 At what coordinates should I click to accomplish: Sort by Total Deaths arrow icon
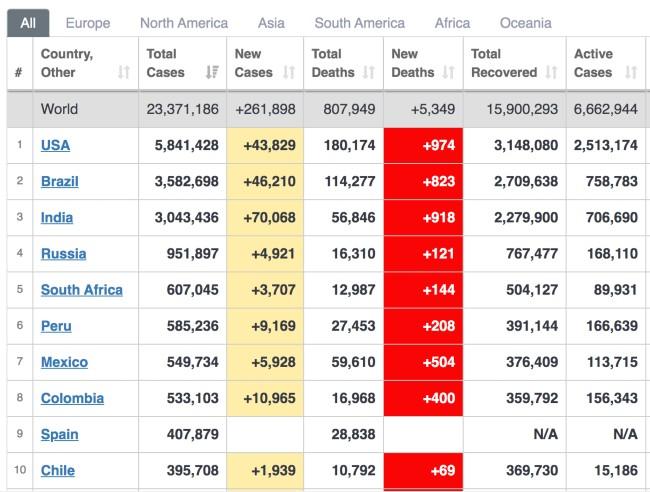368,72
